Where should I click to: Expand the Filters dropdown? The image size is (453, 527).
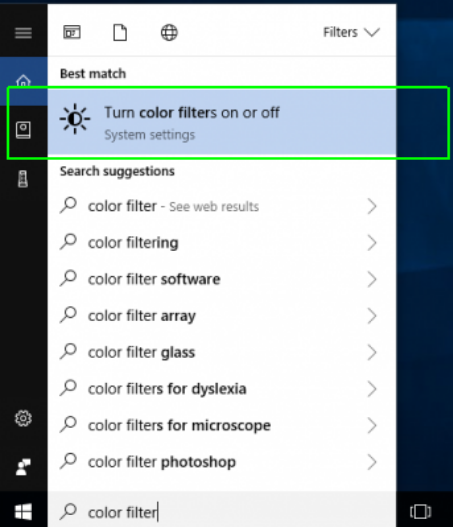(351, 33)
